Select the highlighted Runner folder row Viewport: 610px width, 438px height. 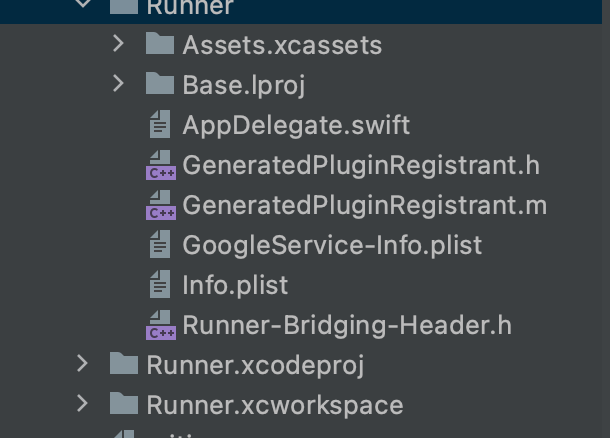tap(301, 11)
